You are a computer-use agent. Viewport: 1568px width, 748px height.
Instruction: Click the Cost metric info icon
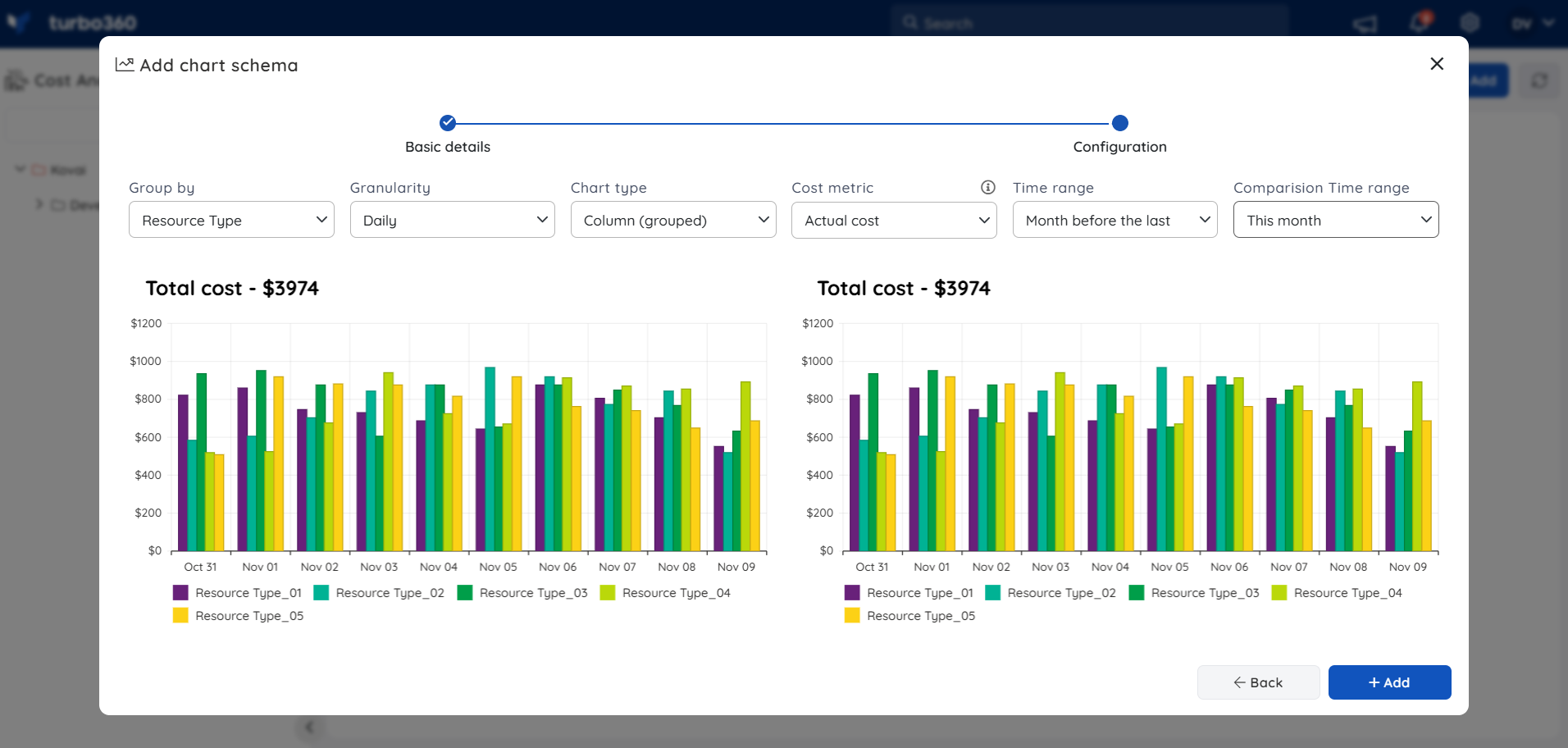(x=988, y=187)
